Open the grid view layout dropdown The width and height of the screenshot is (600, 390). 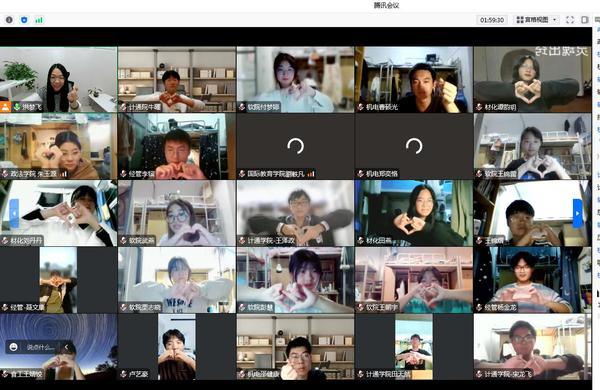(536, 20)
